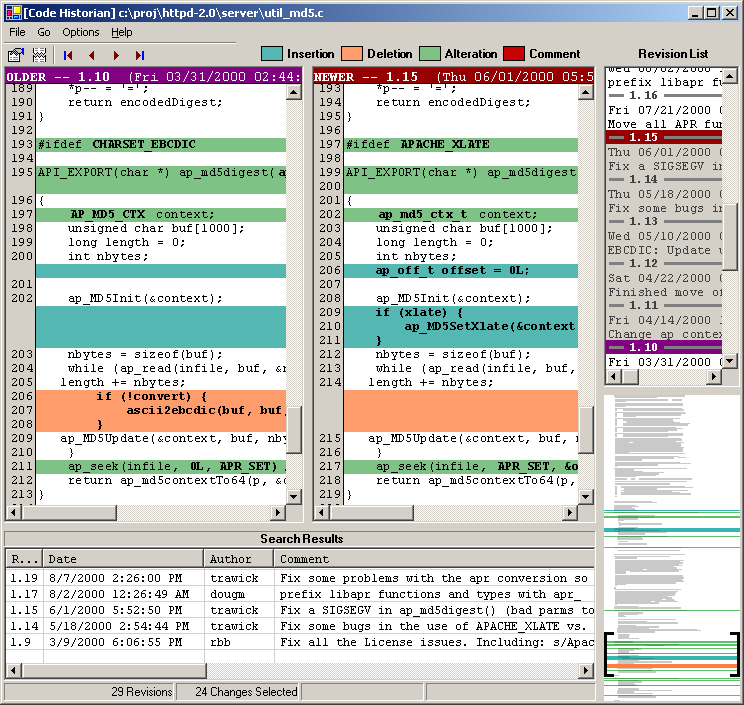
Task: Open the Options menu
Action: pyautogui.click(x=81, y=32)
